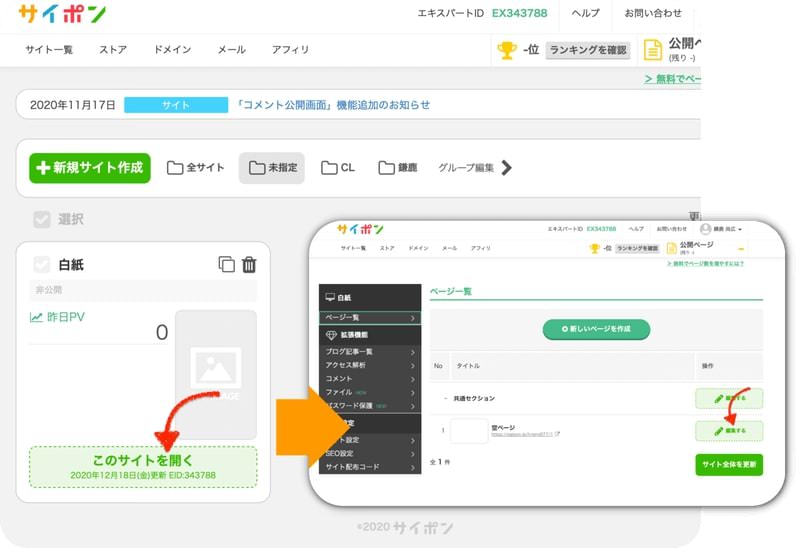Click ヘルプ in the main header
The height and width of the screenshot is (548, 800).
click(585, 13)
